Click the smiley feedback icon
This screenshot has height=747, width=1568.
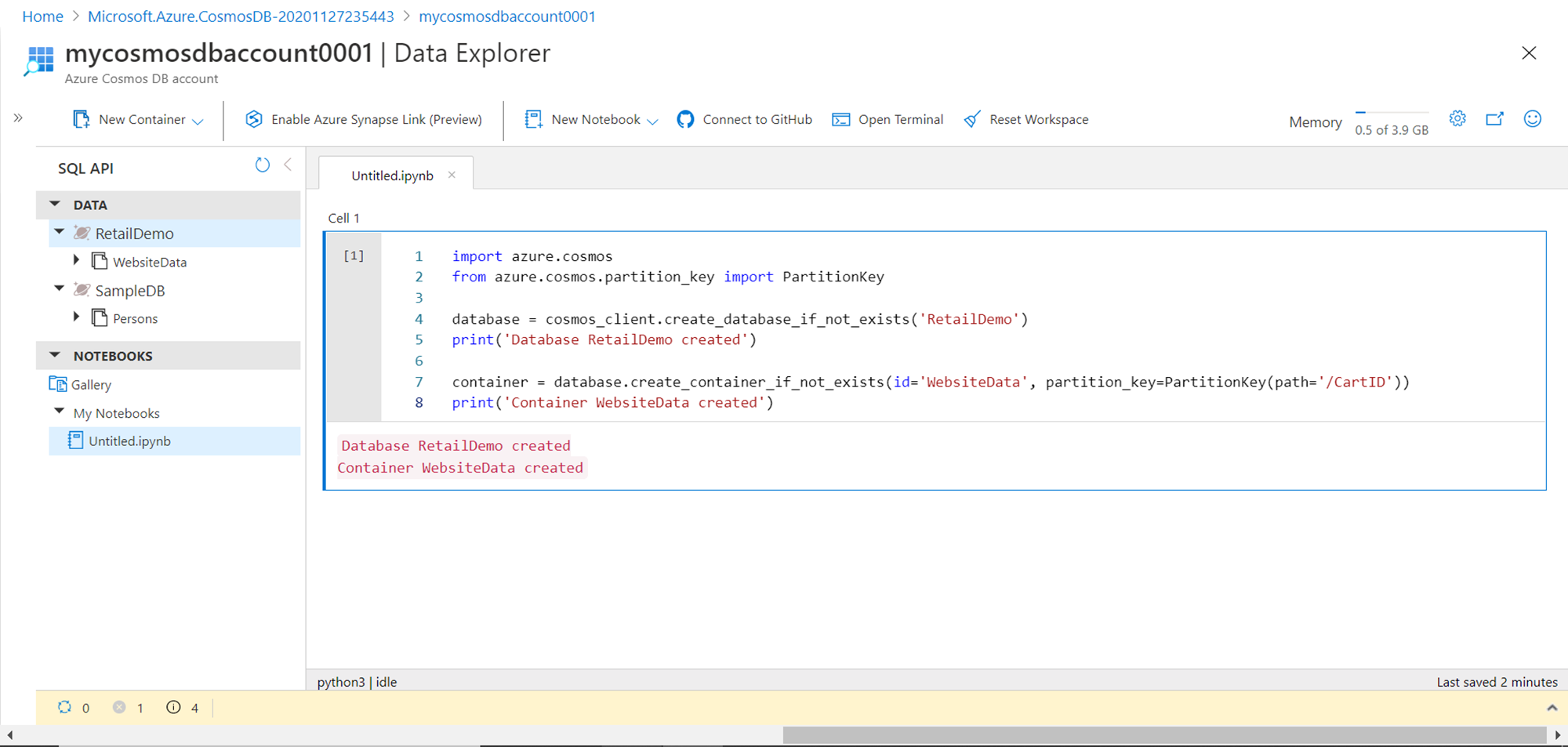[1532, 119]
